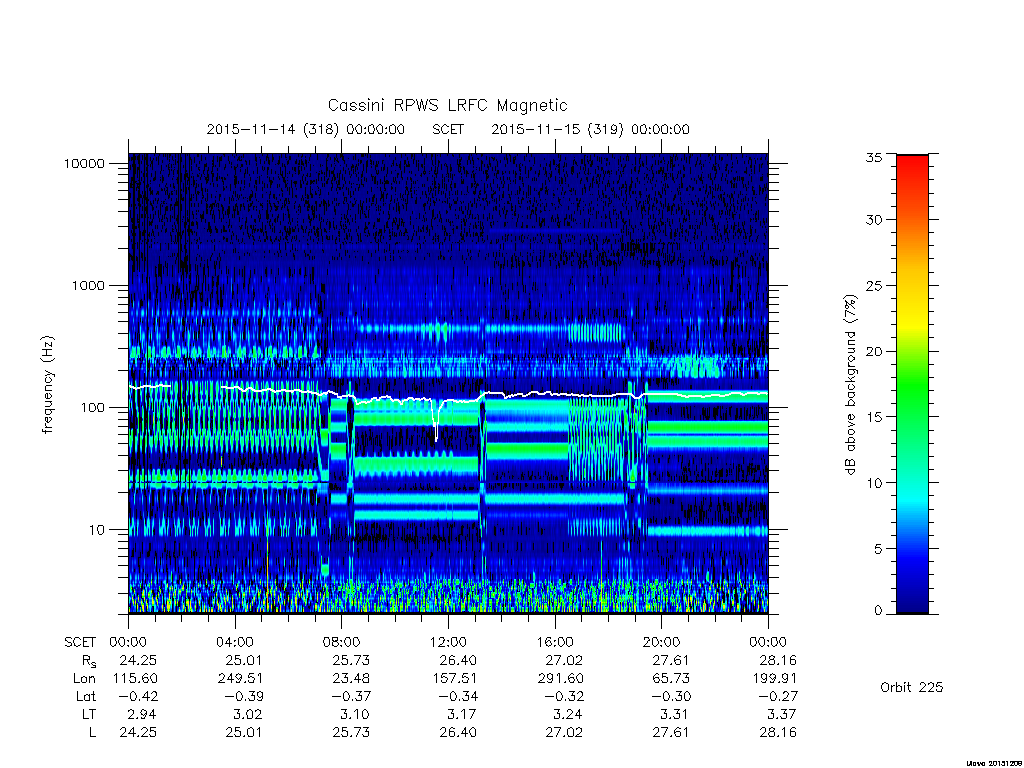Click the time label '20:00'
Viewport: 1024px width, 768px height.
click(662, 642)
